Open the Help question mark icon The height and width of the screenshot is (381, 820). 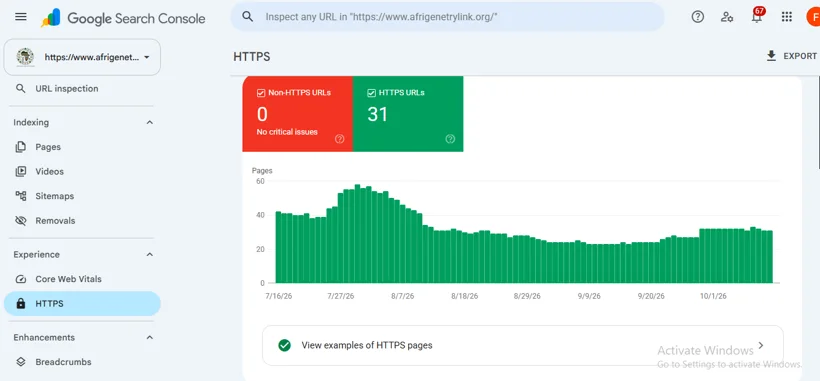698,17
